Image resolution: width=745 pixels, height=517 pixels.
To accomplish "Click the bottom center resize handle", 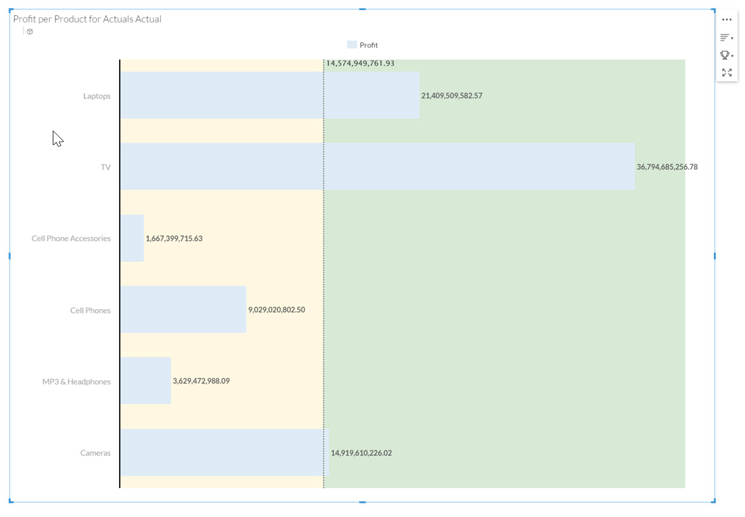I will point(363,502).
